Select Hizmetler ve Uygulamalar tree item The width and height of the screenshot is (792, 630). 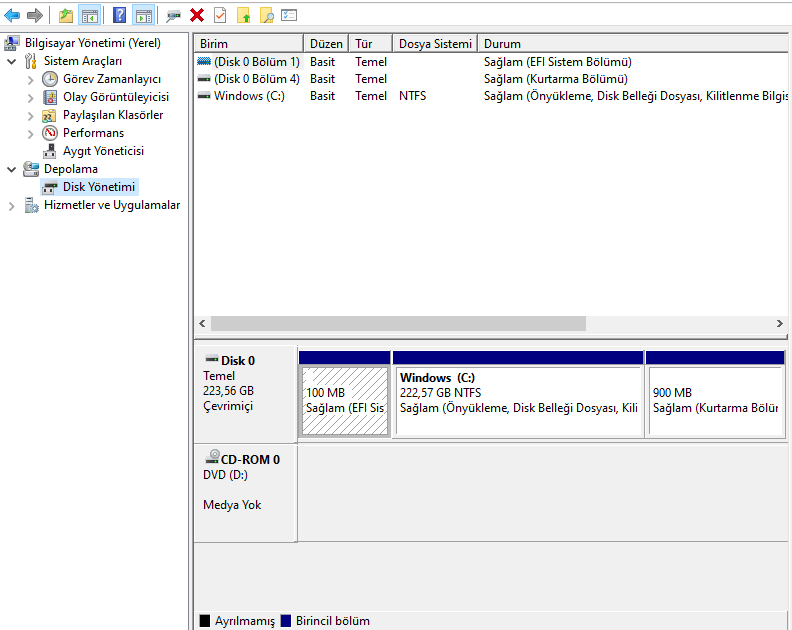tap(112, 205)
